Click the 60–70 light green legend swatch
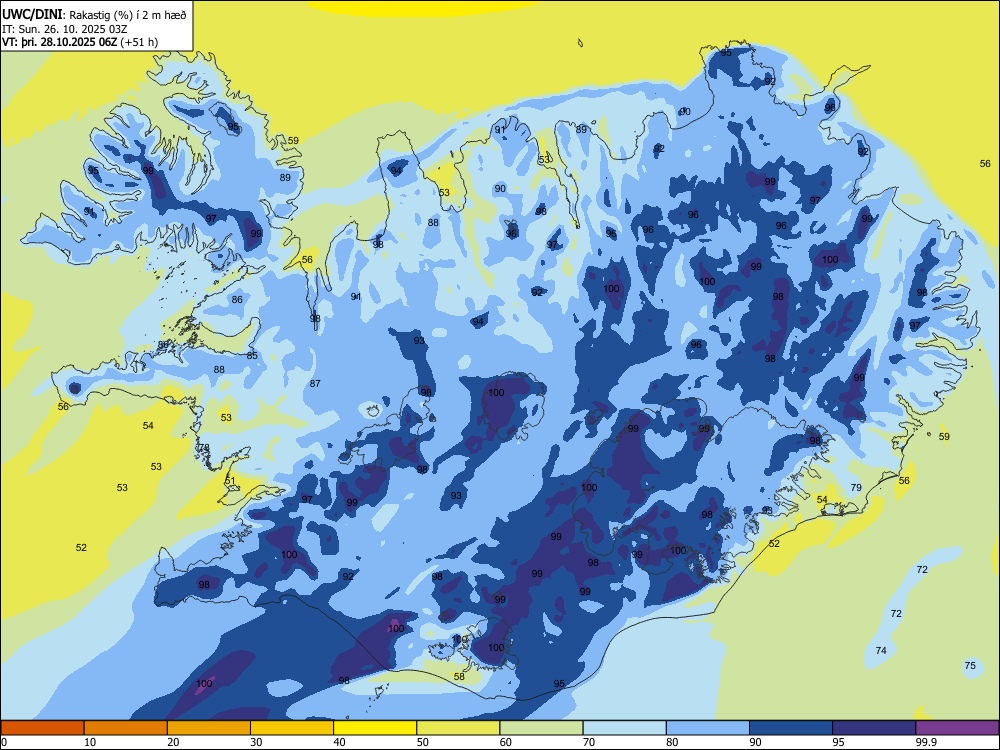Viewport: 1000px width, 750px height. click(x=541, y=728)
